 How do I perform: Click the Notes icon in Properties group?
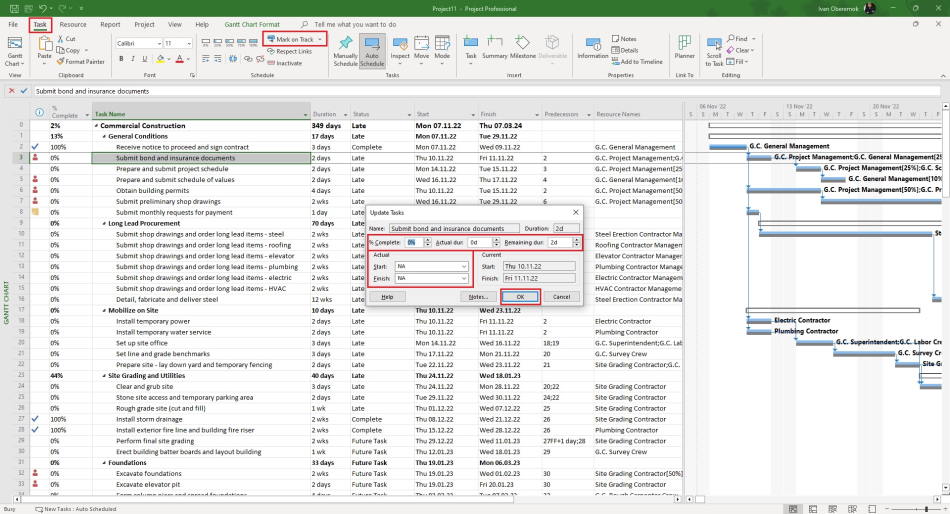616,39
